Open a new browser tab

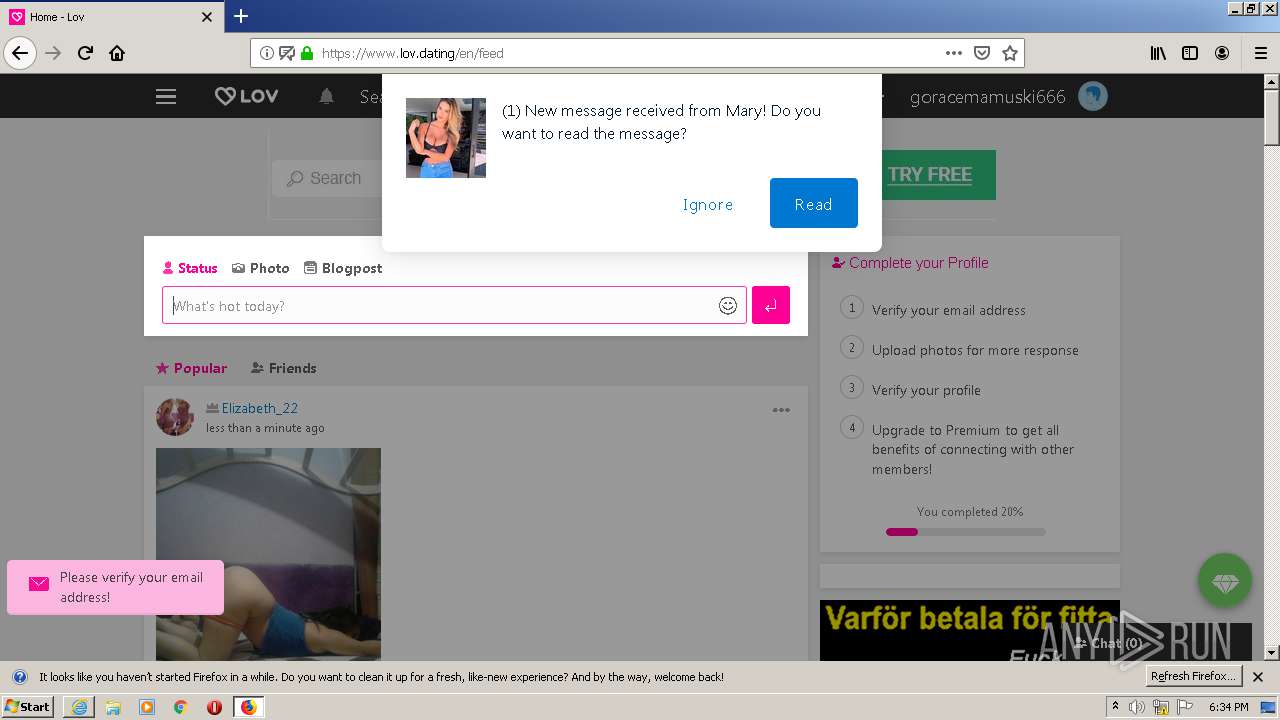241,16
